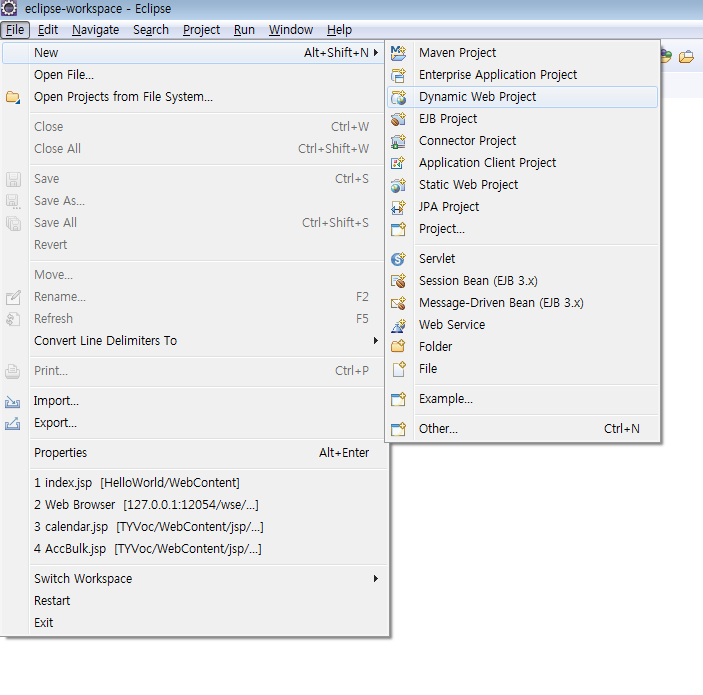Screen dimensions: 703x695
Task: Open the Project menu
Action: click(201, 30)
